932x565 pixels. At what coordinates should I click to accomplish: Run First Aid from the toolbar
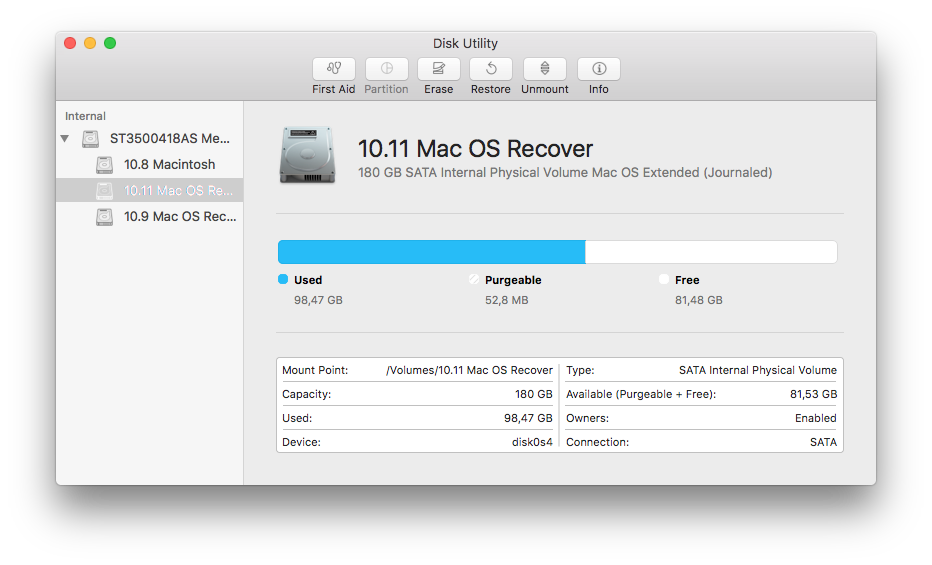coord(333,69)
